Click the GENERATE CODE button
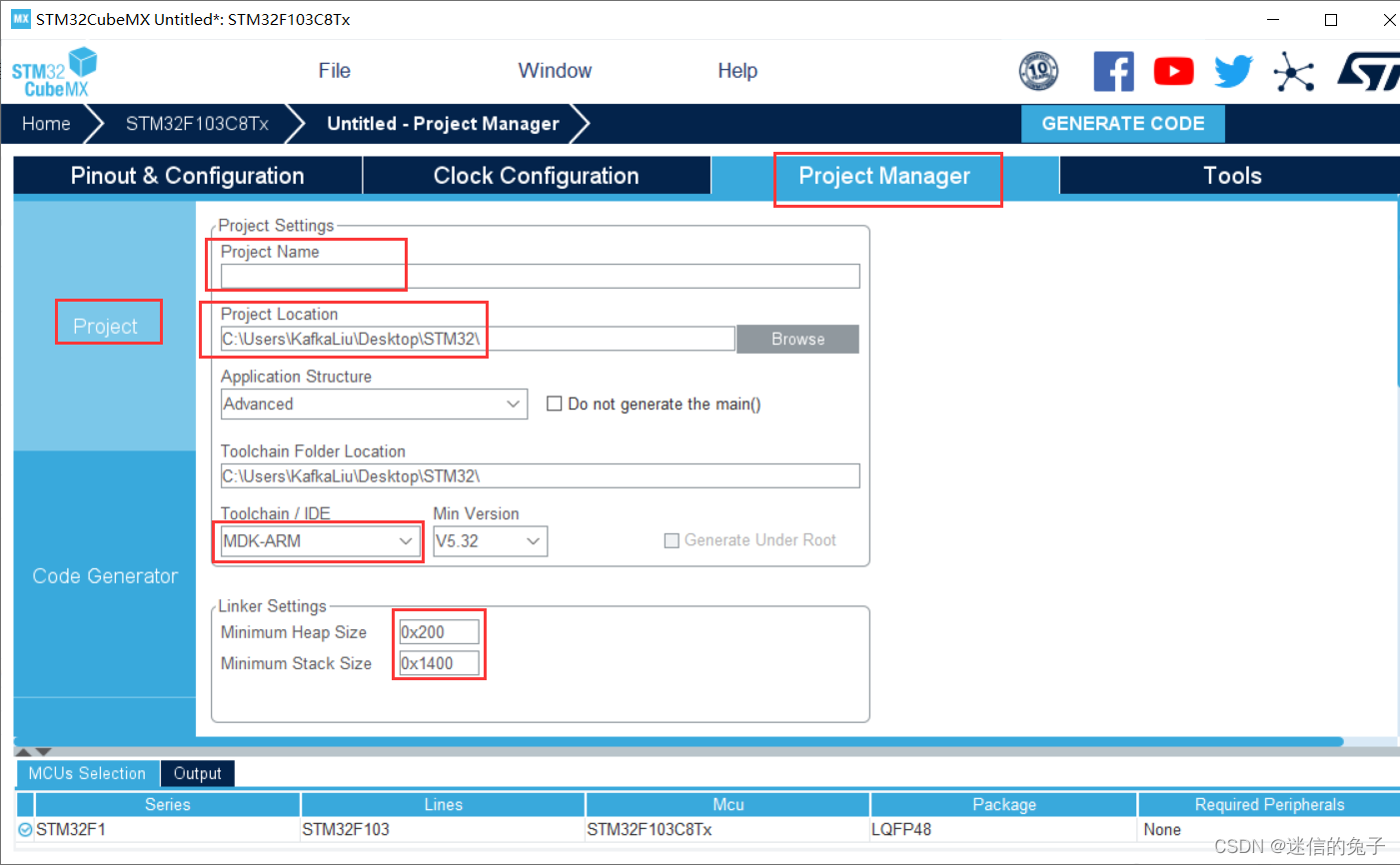The height and width of the screenshot is (865, 1400). [1123, 124]
